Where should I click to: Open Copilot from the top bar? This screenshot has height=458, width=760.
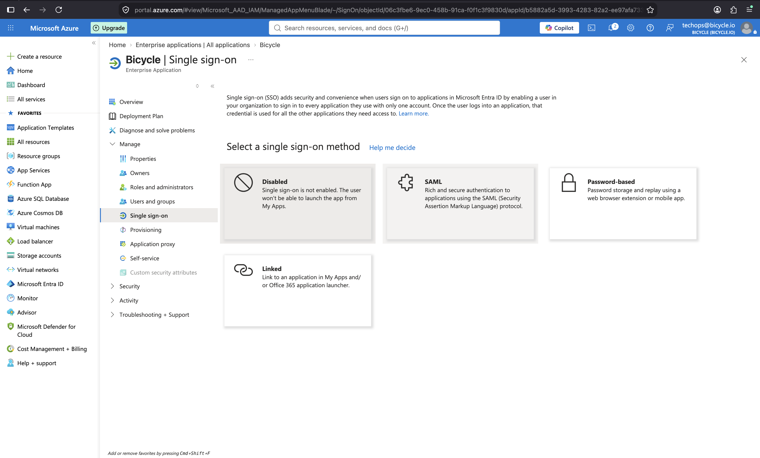(559, 28)
